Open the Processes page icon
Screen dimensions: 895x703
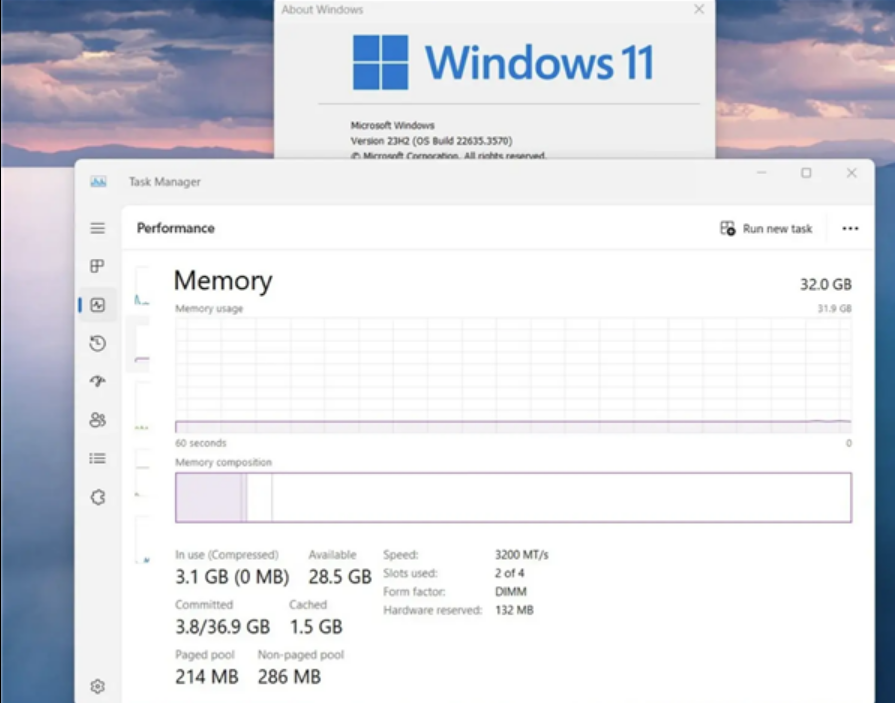pos(98,266)
